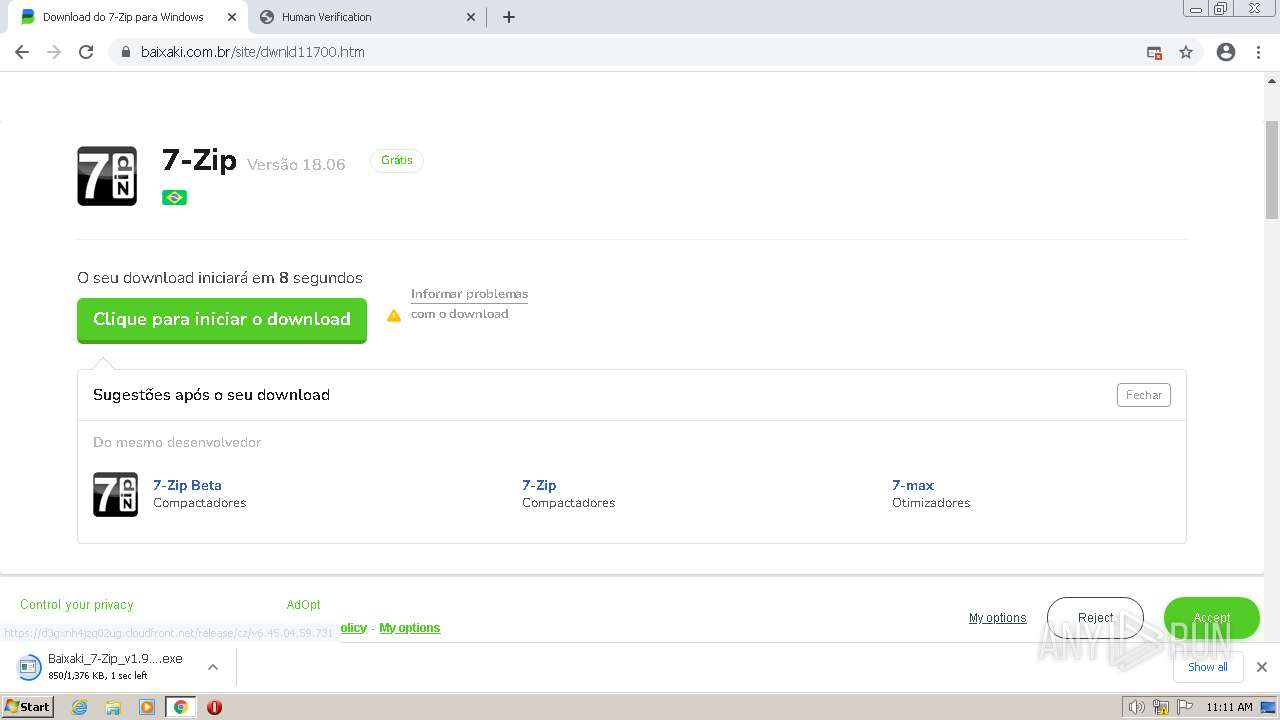1280x720 pixels.
Task: Accept the privacy cookies
Action: [1212, 618]
